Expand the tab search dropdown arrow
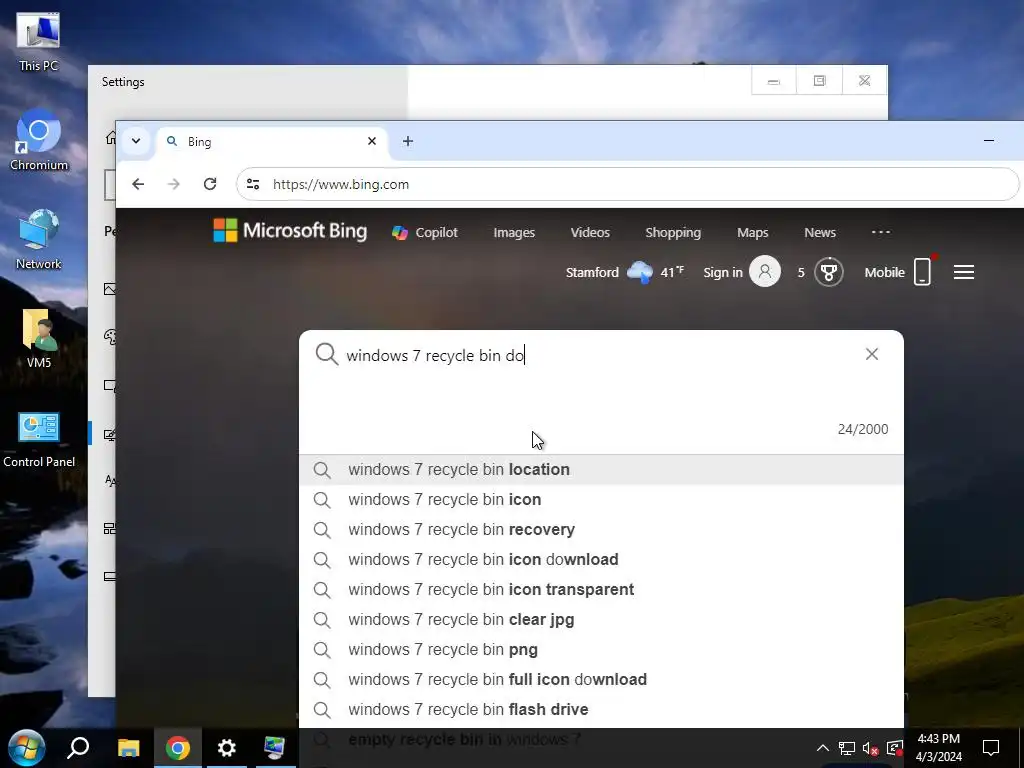 [136, 141]
